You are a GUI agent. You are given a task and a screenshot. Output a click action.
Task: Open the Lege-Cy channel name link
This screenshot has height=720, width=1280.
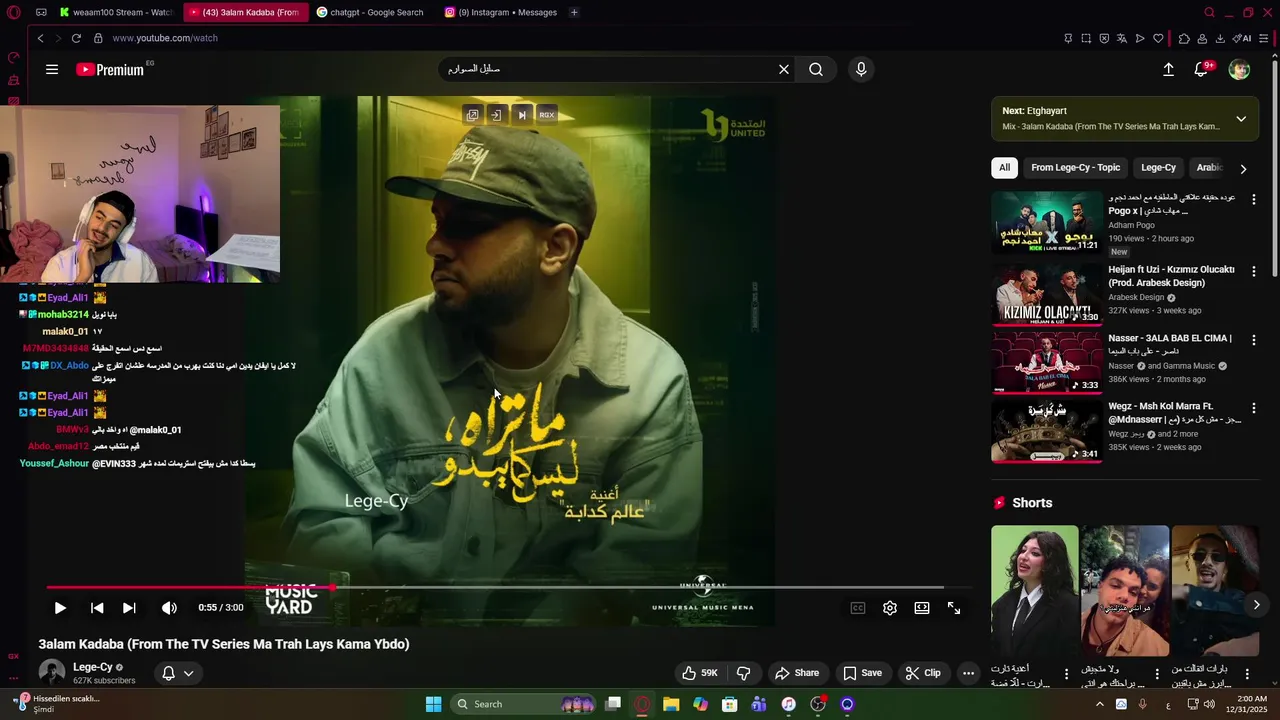pyautogui.click(x=92, y=667)
